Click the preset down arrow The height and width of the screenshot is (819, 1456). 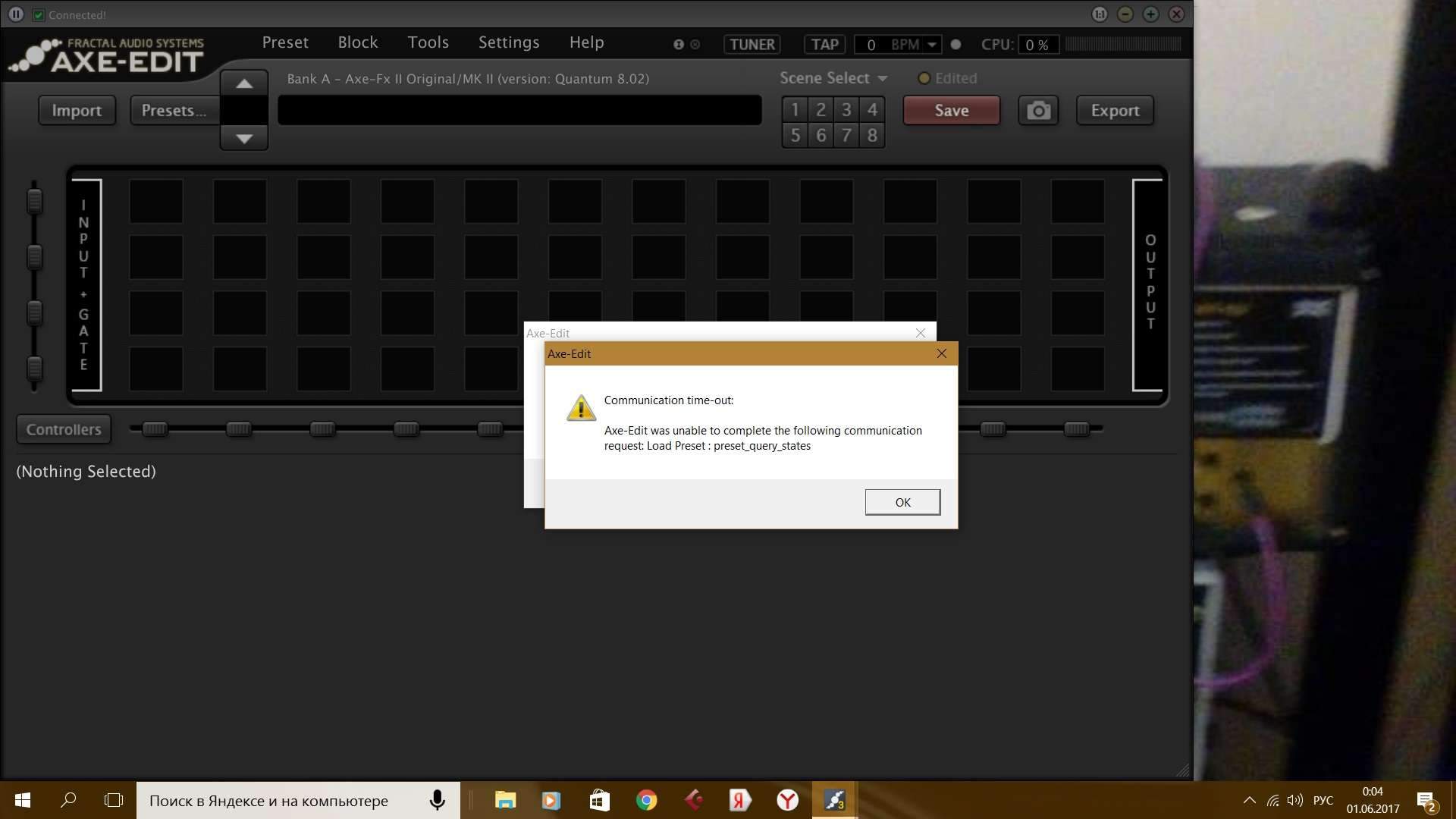[x=243, y=138]
